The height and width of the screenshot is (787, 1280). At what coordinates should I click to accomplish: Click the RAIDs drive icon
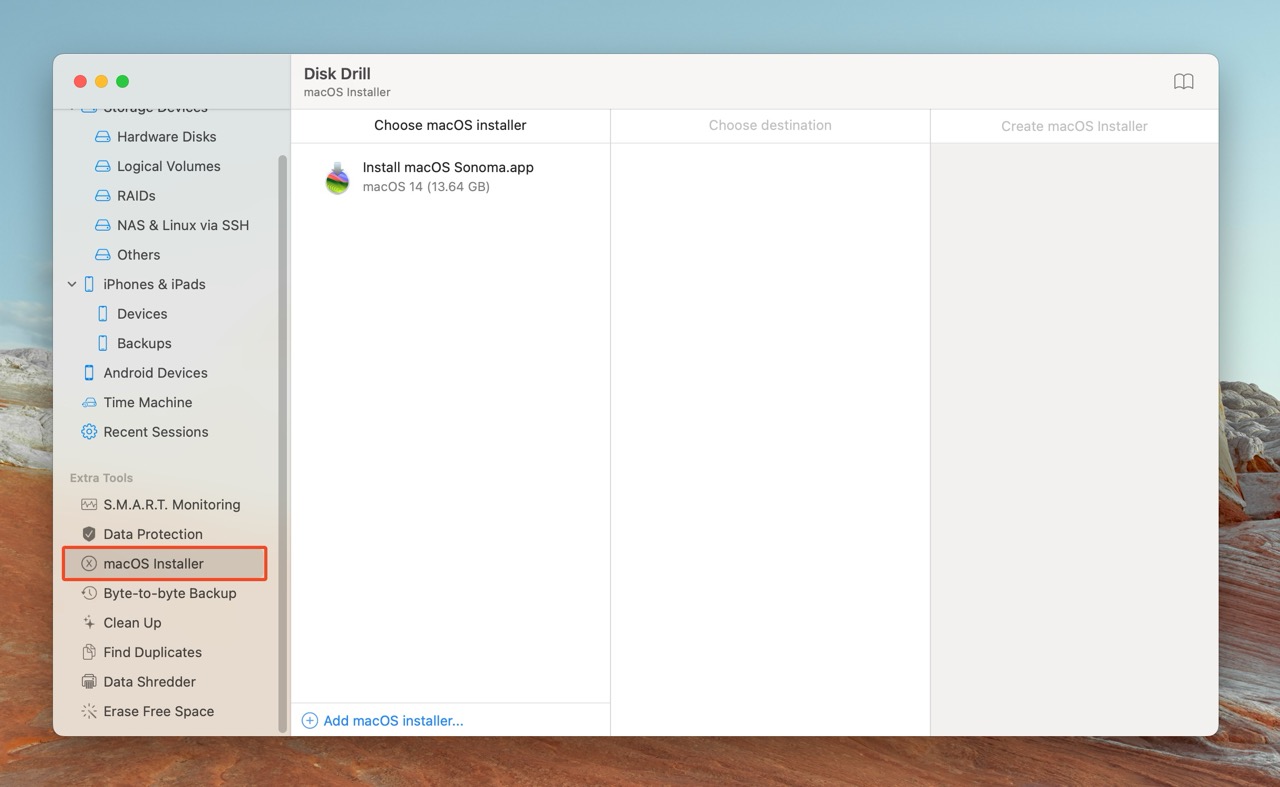pyautogui.click(x=102, y=196)
